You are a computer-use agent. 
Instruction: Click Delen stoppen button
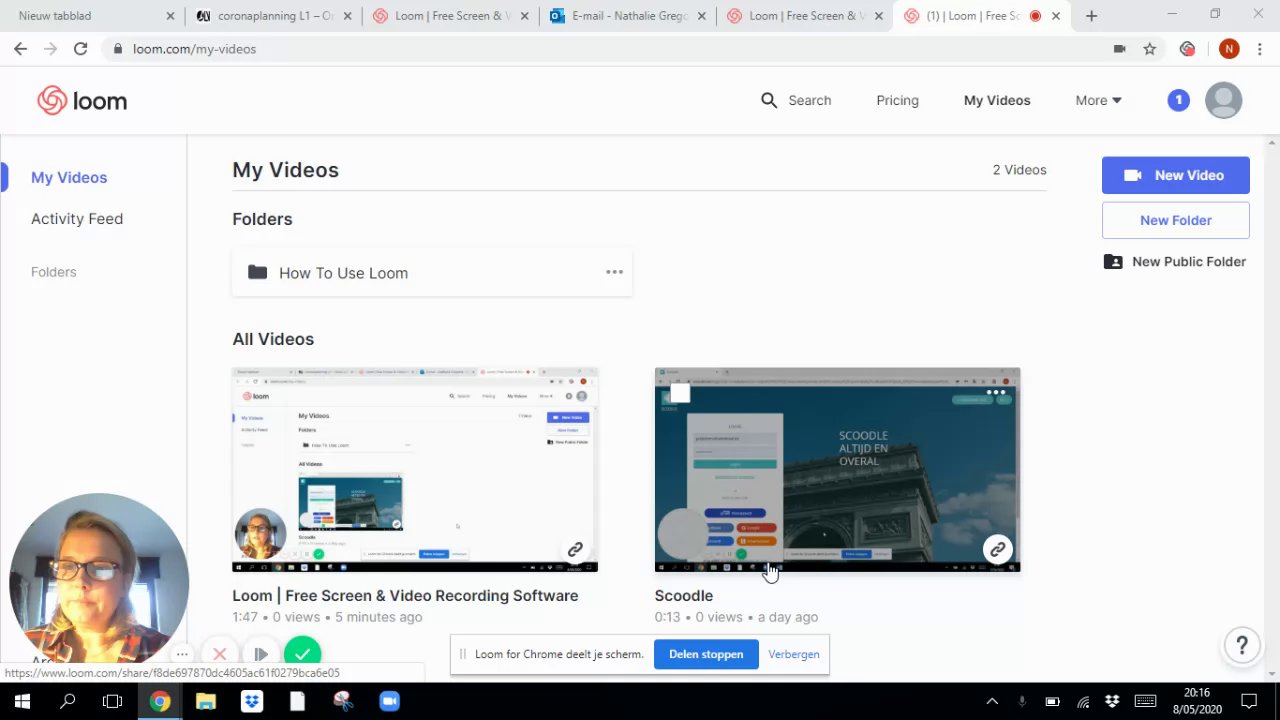(x=706, y=654)
